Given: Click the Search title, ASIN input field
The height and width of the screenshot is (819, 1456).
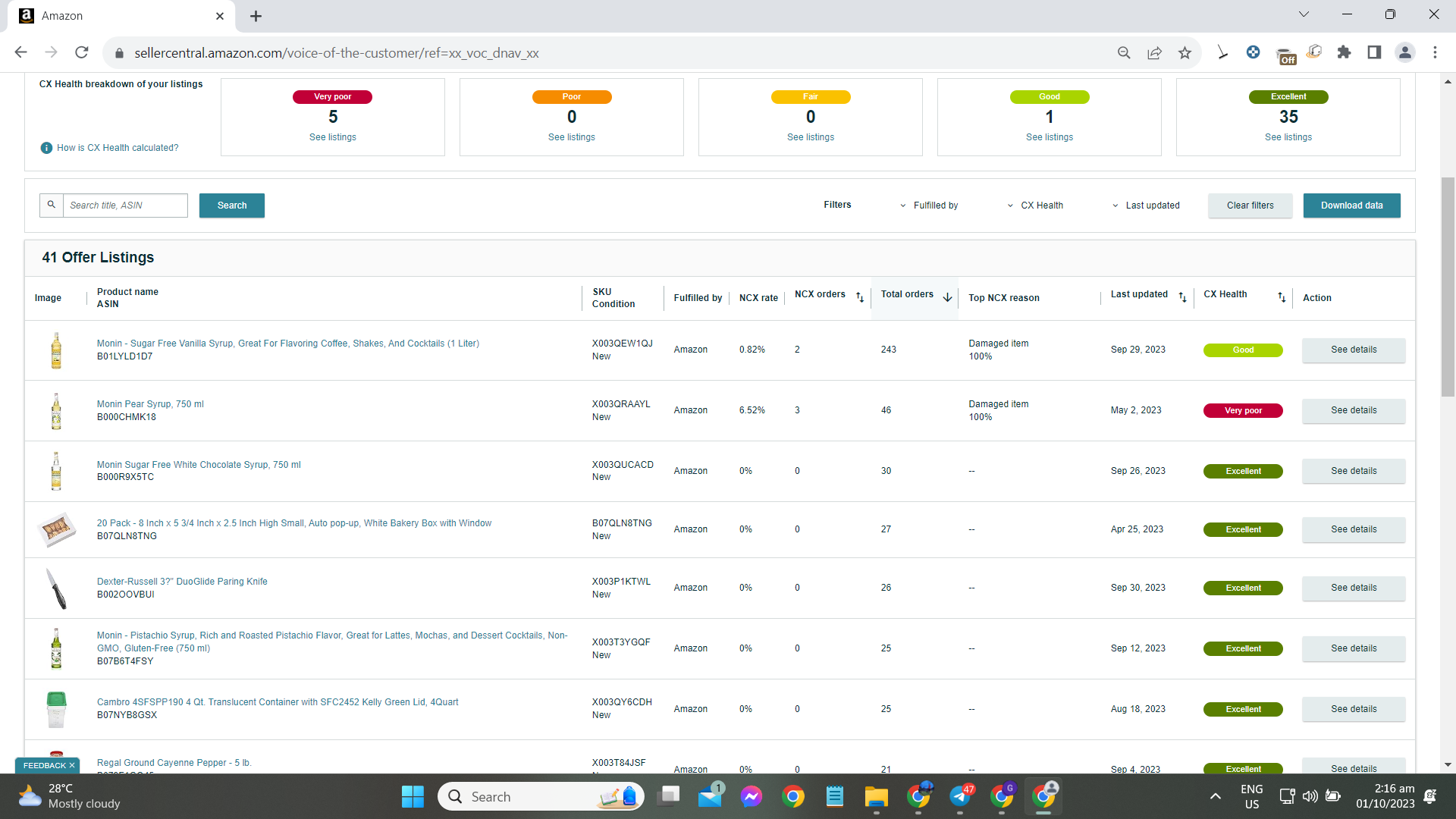Looking at the screenshot, I should pyautogui.click(x=125, y=206).
